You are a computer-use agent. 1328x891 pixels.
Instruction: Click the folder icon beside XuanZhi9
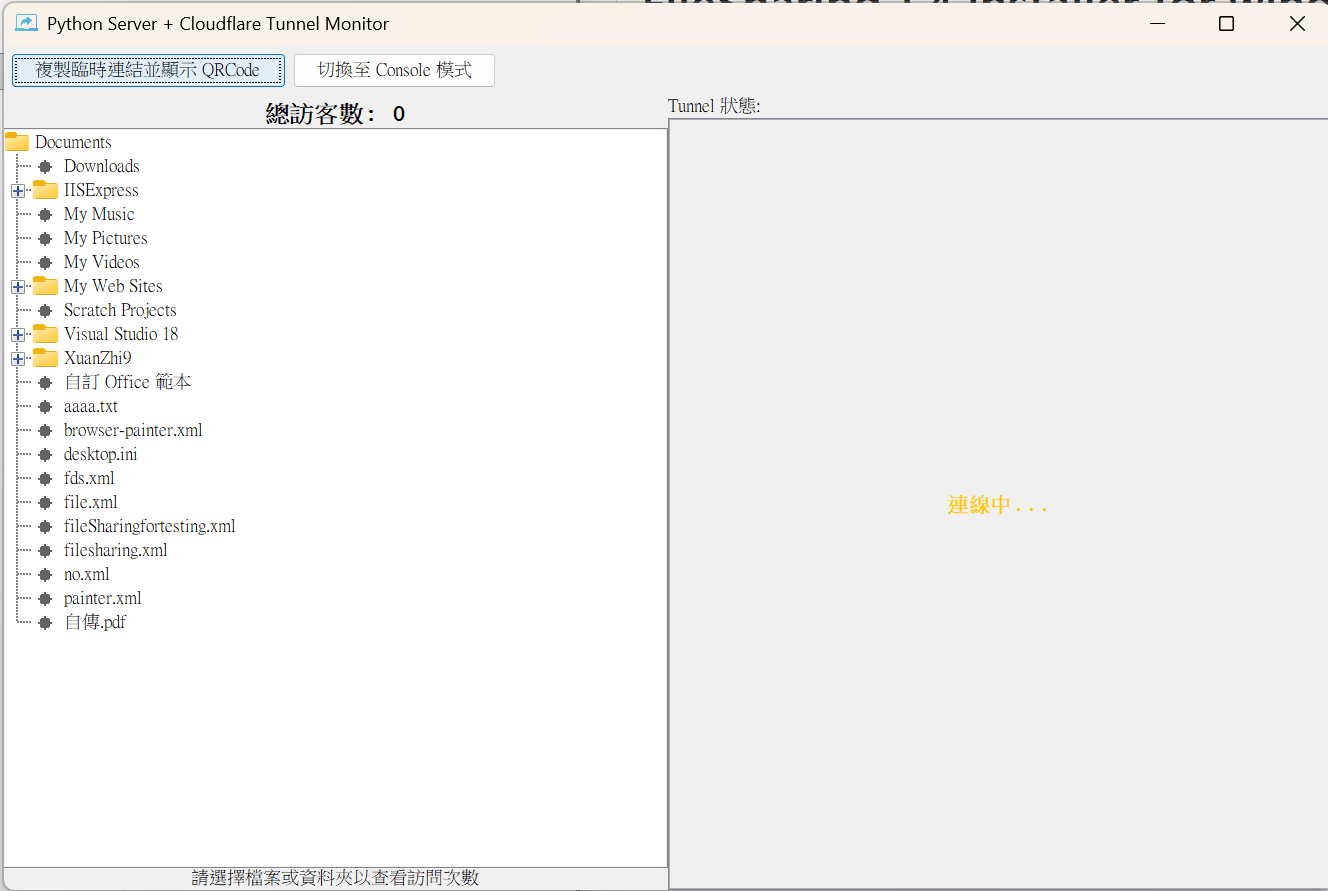tap(45, 357)
